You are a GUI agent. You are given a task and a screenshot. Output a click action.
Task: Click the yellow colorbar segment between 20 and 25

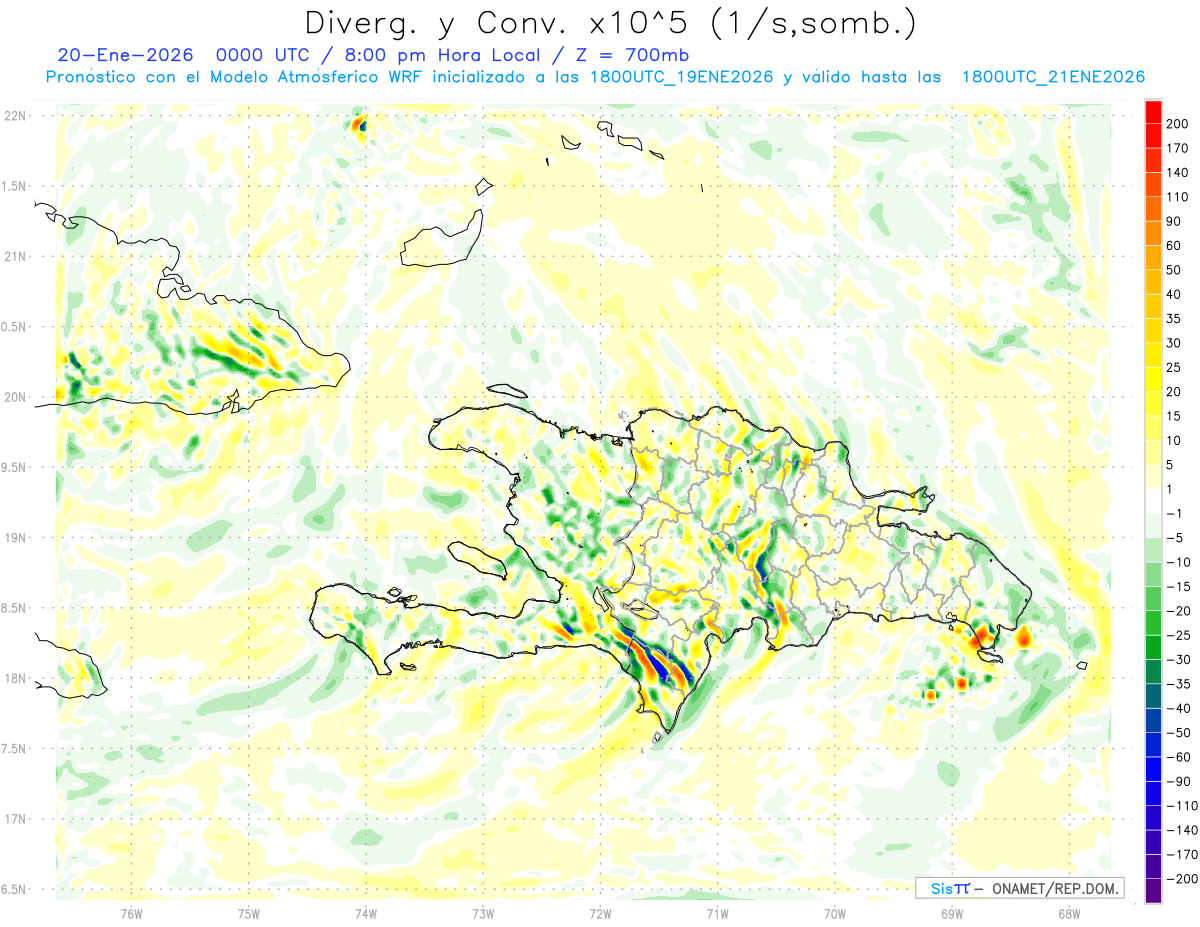[1153, 380]
